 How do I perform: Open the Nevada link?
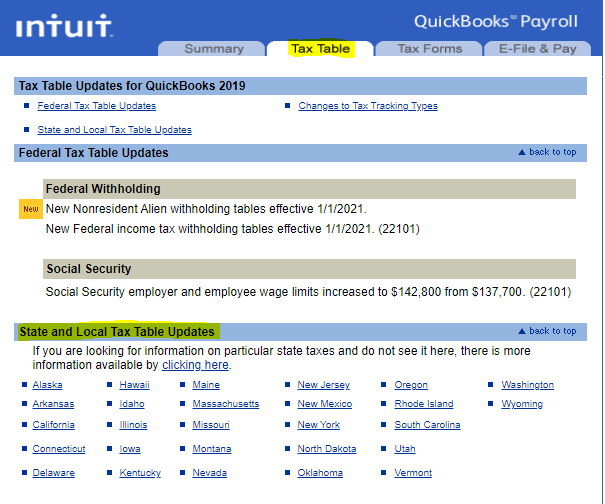click(210, 473)
